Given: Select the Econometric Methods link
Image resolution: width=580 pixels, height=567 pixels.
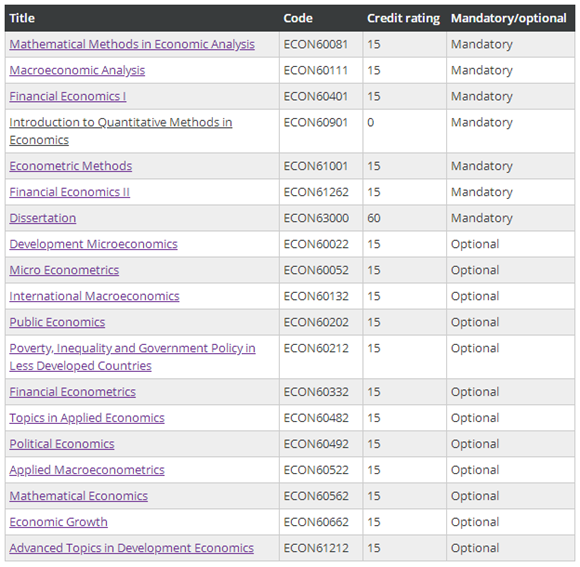Looking at the screenshot, I should 71,166.
